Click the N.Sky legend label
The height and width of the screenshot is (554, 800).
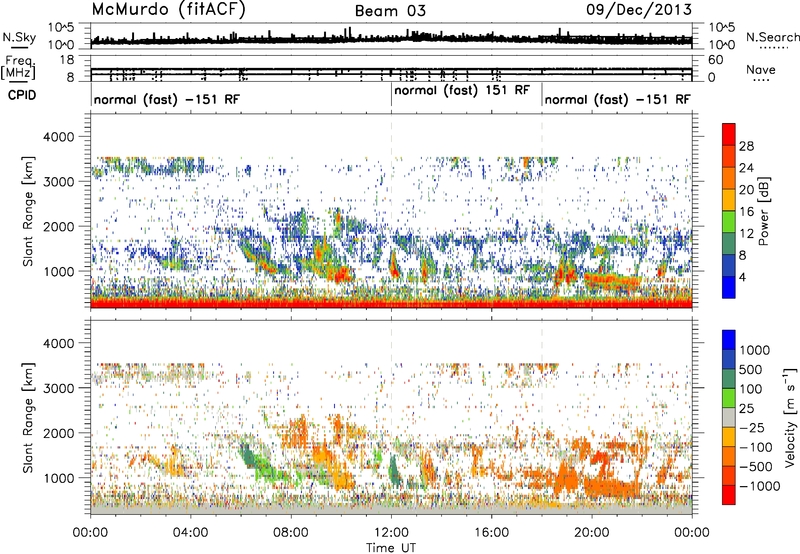point(19,37)
